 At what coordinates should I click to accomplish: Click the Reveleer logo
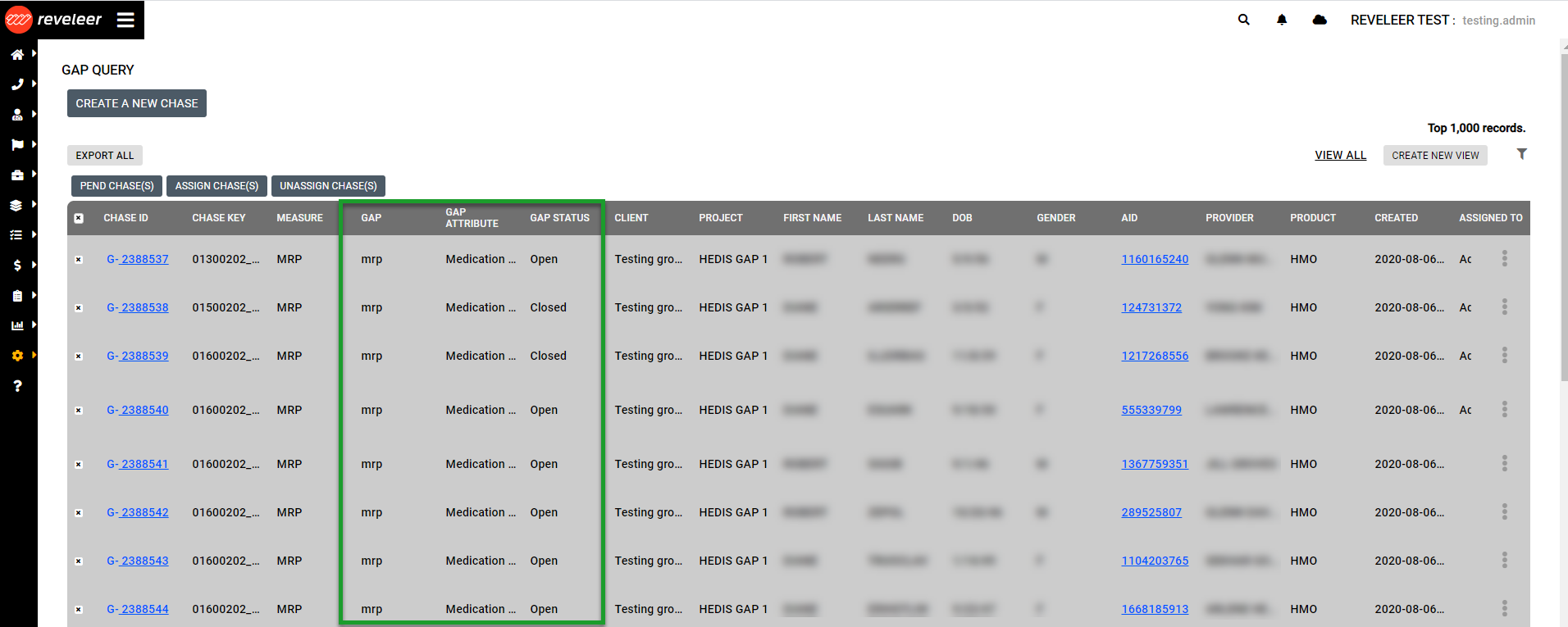coord(53,20)
